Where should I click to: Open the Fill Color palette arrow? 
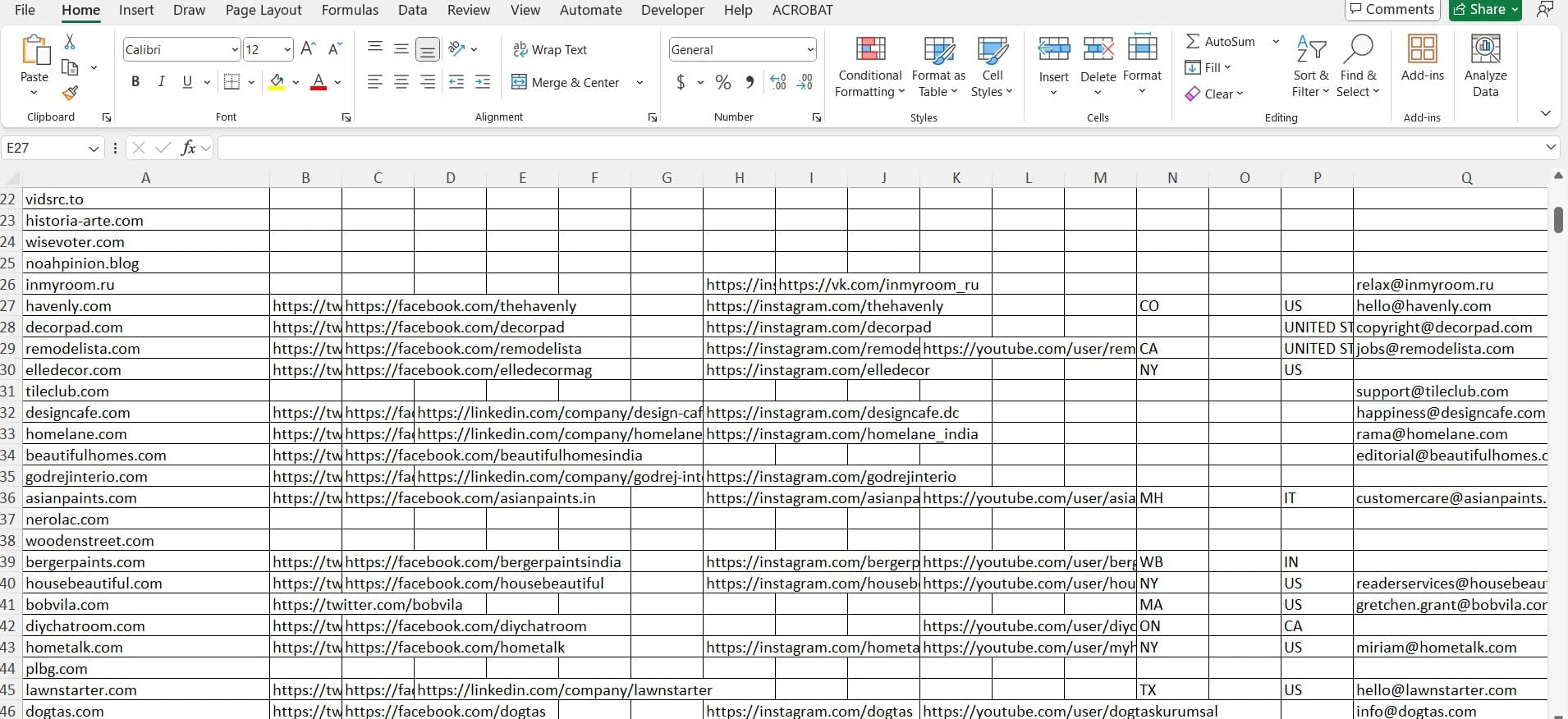[x=296, y=82]
